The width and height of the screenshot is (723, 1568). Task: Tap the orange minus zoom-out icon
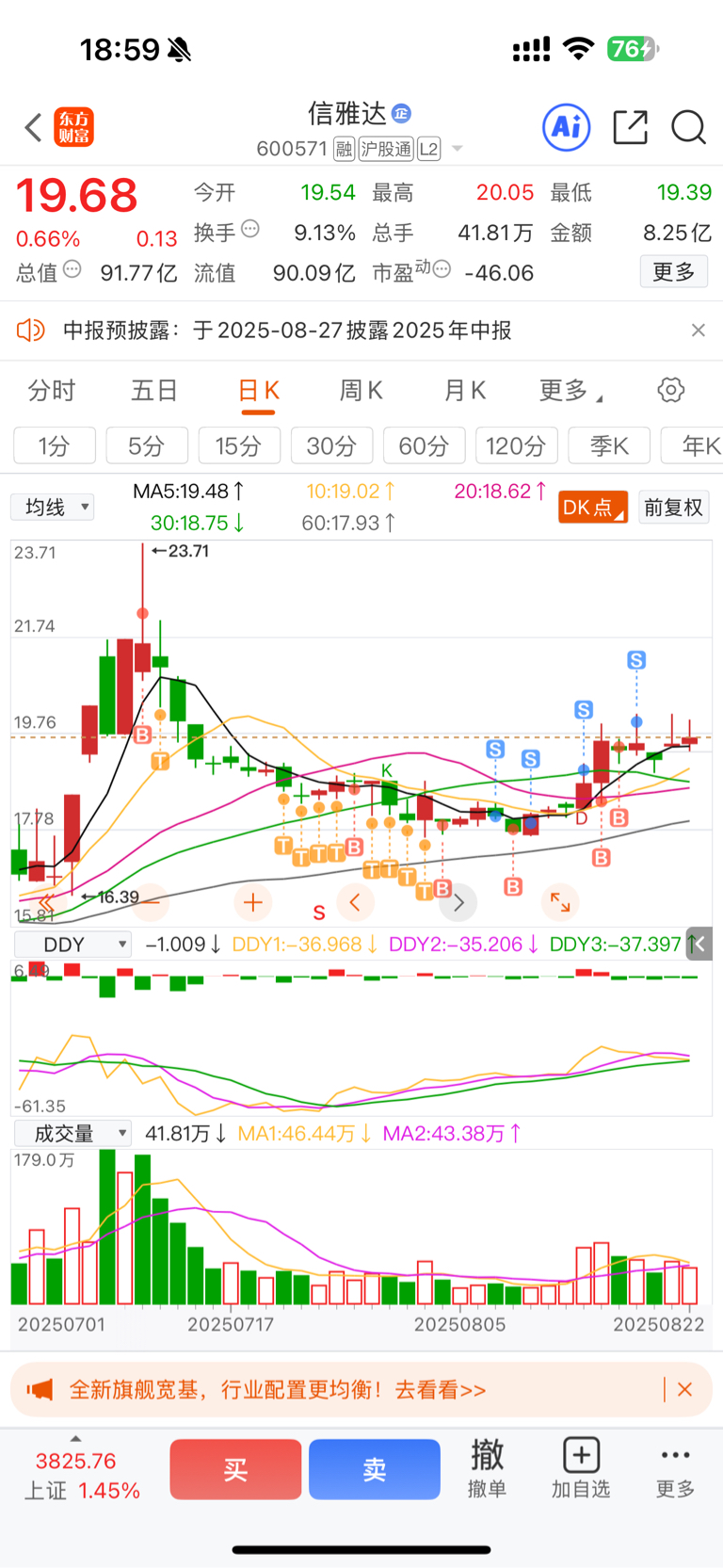click(150, 903)
